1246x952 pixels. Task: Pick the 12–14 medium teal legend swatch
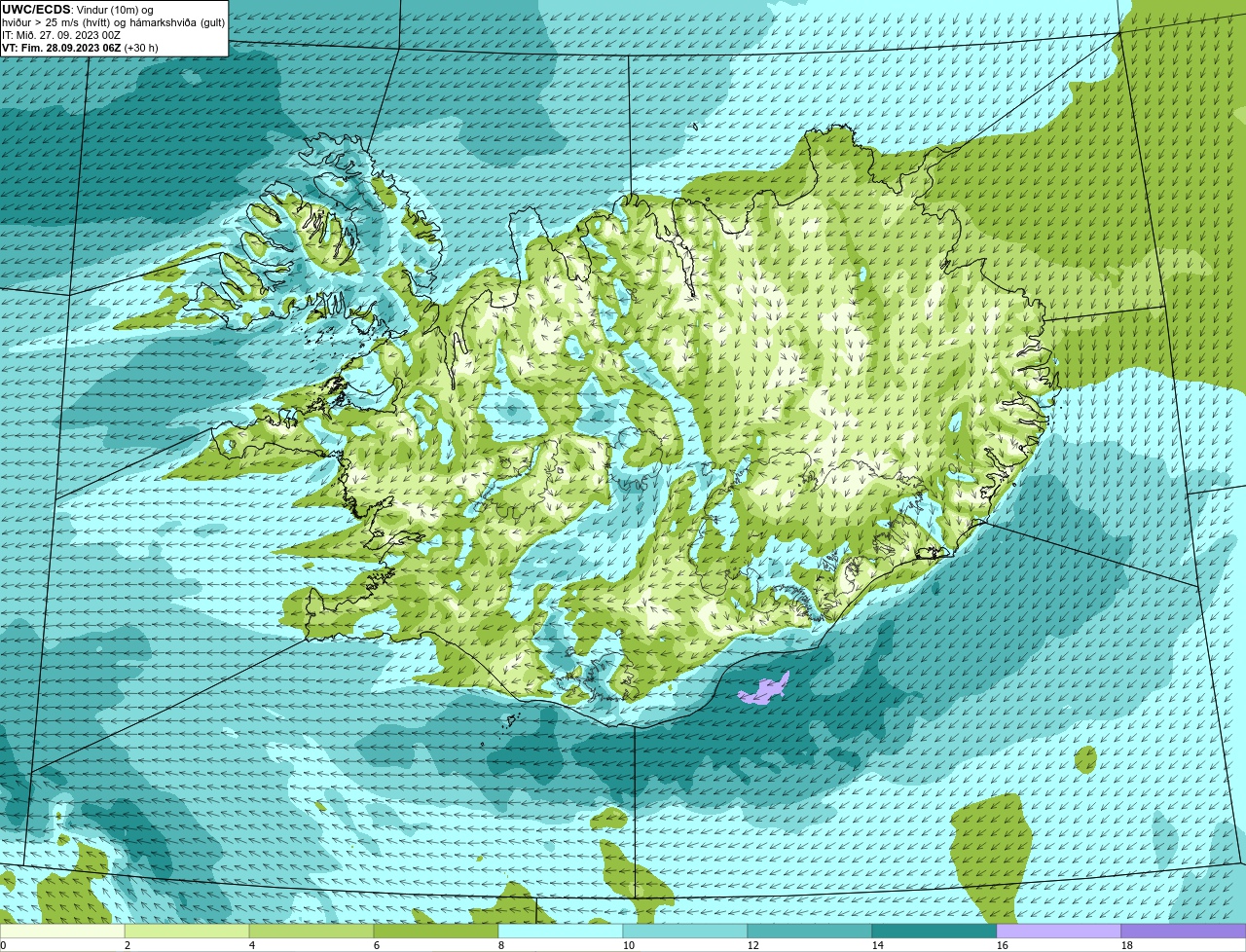811,931
